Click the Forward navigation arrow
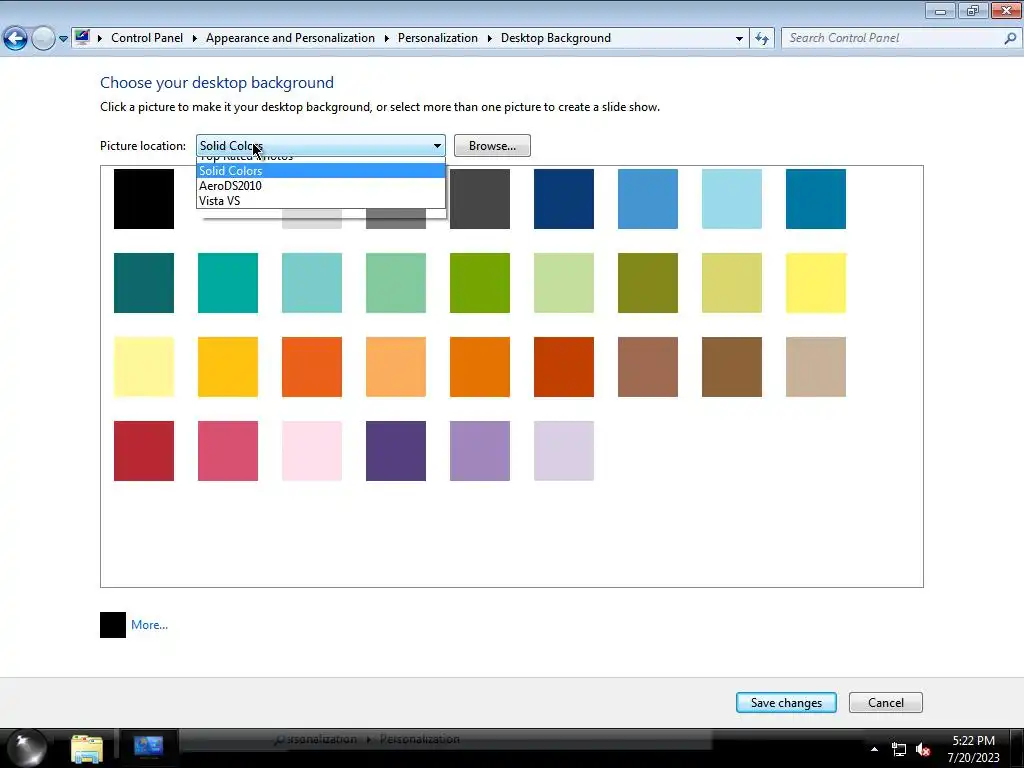1024x768 pixels. (x=43, y=39)
